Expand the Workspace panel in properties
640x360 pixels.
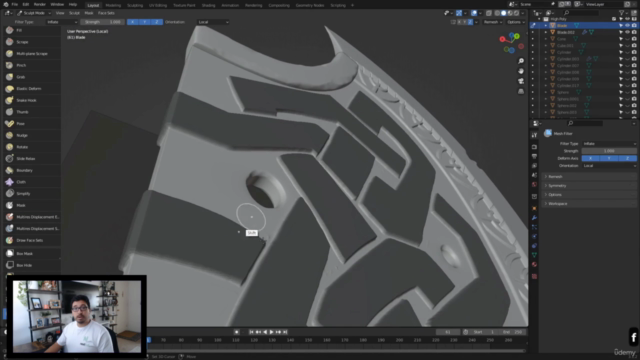(590, 204)
